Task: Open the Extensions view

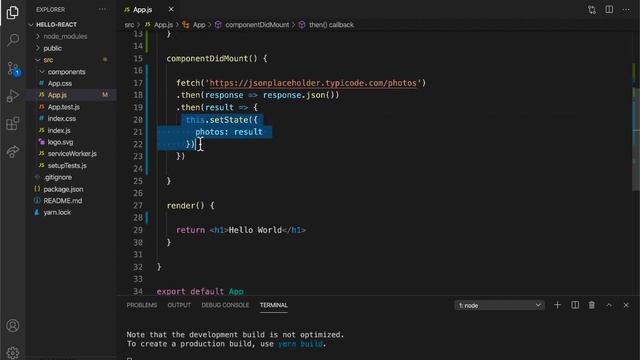Action: pos(13,123)
